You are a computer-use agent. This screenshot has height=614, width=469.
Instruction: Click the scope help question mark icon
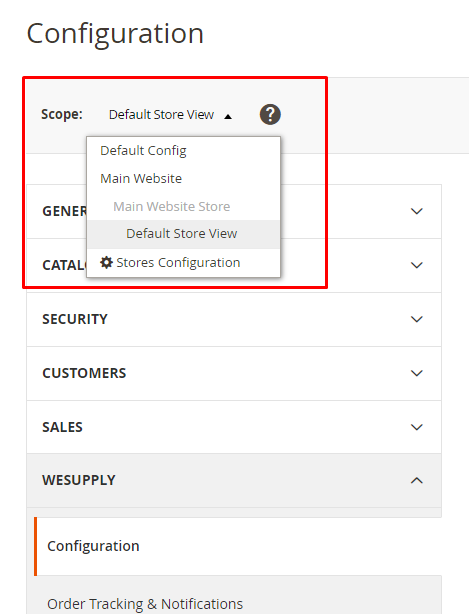[x=270, y=114]
